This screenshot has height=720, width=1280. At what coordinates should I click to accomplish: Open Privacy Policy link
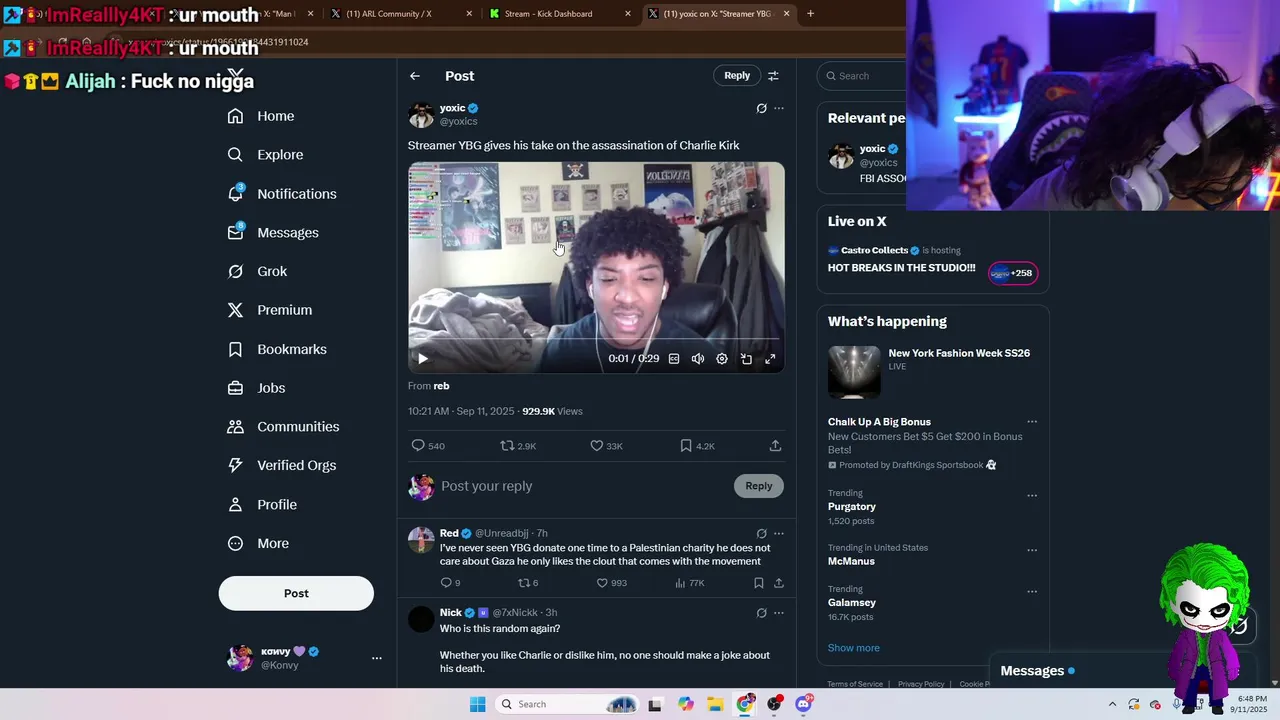click(921, 684)
